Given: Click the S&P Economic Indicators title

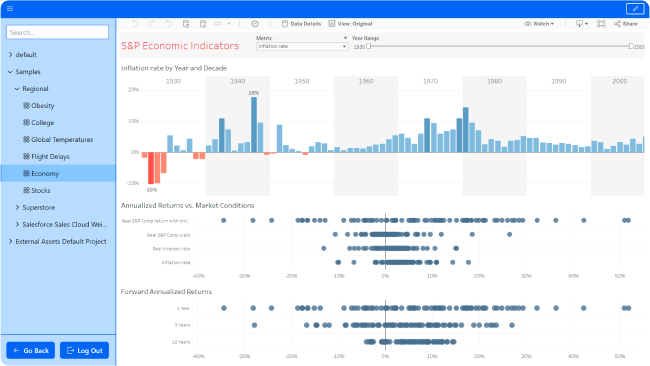Looking at the screenshot, I should (180, 46).
